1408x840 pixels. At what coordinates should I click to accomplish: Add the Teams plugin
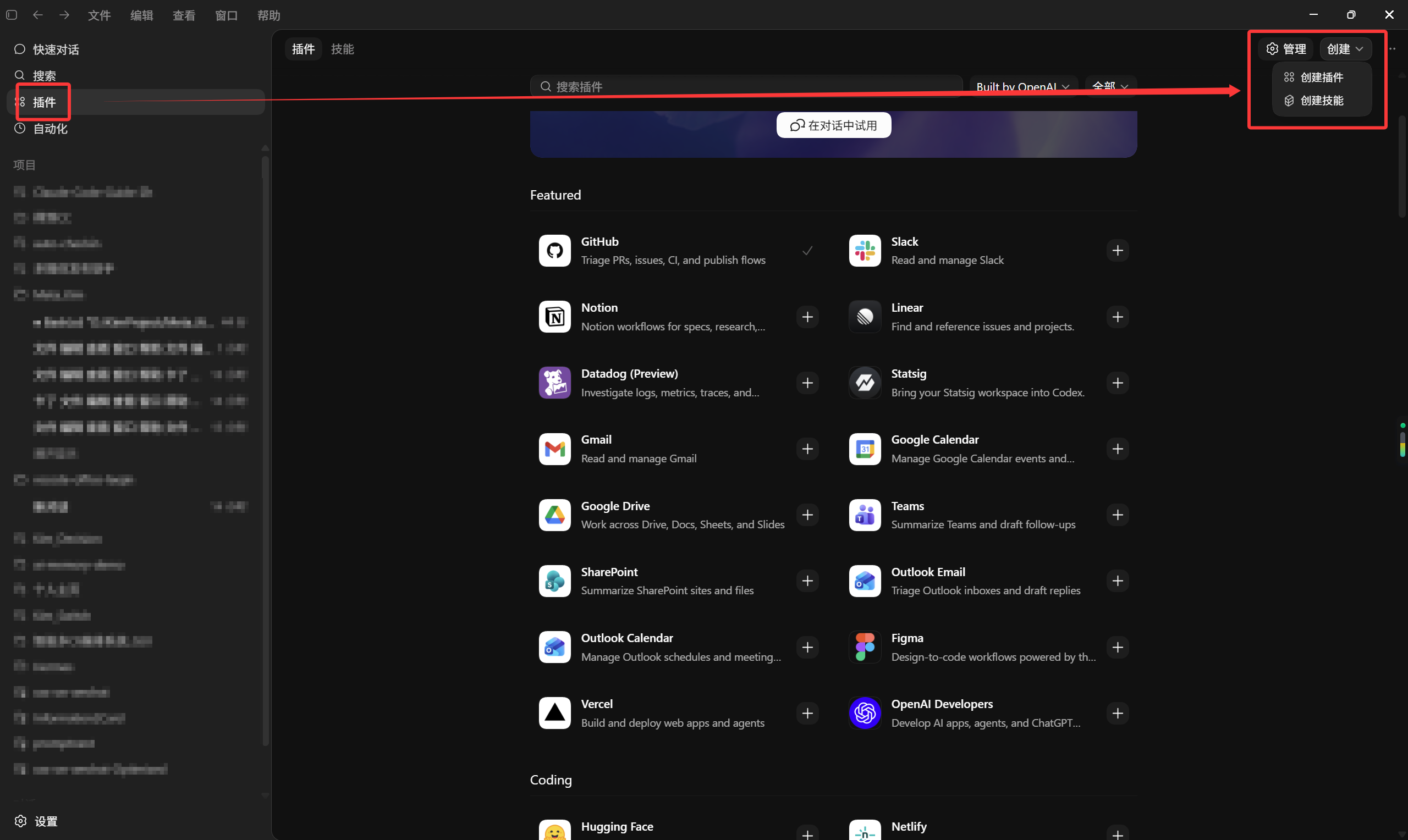coord(1118,515)
